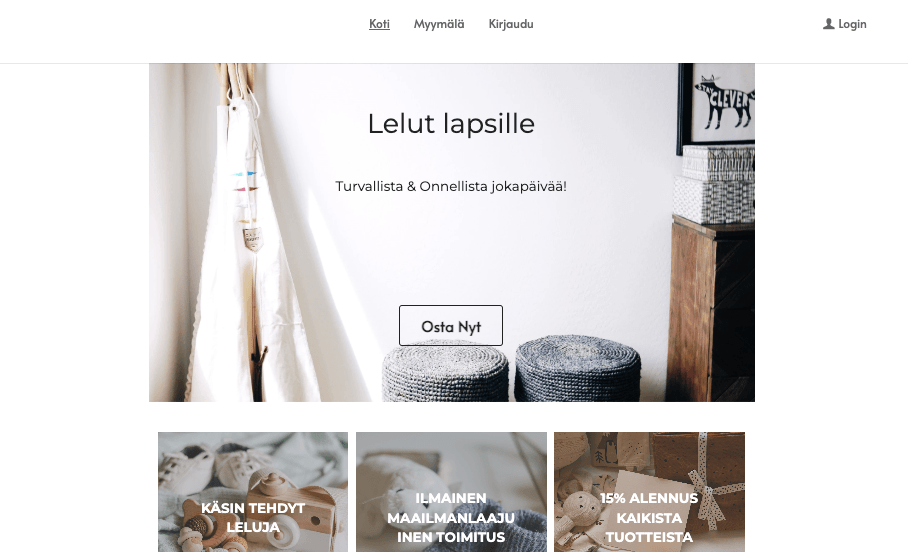Click the Osta Nyt button

pos(451,326)
